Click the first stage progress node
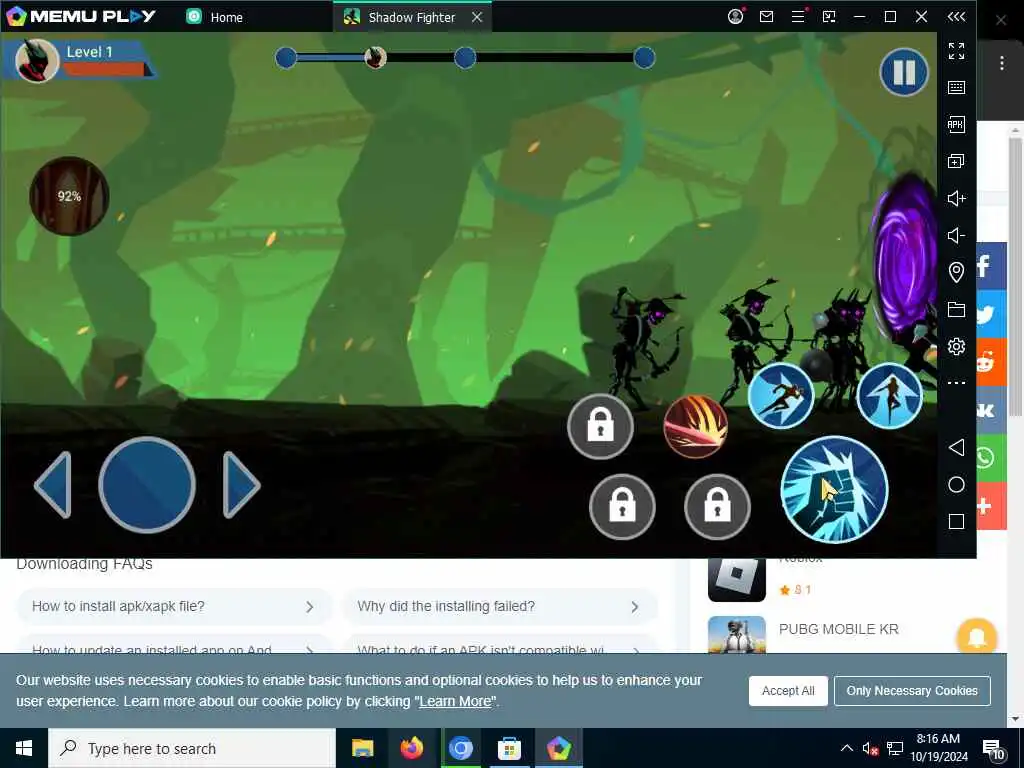Viewport: 1024px width, 768px height. (x=286, y=58)
